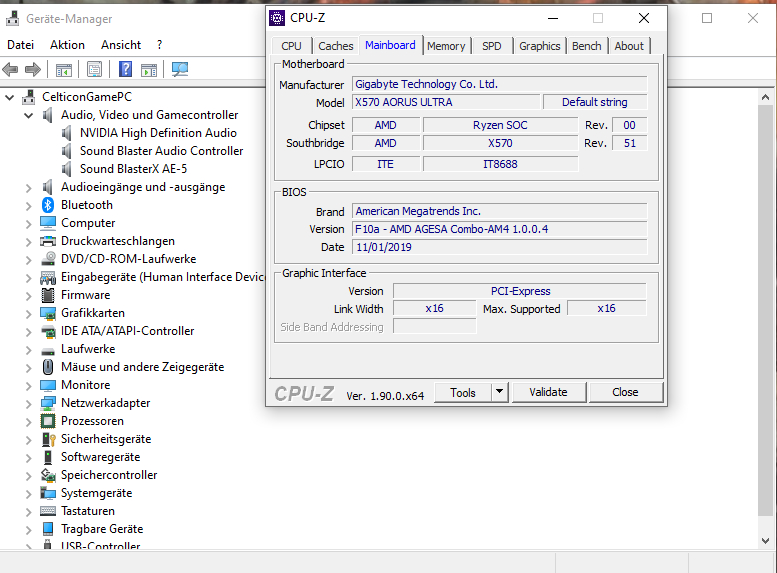Viewport: 777px width, 573px height.
Task: Click the forward arrow in Geräte-Manager toolbar
Action: tap(33, 69)
